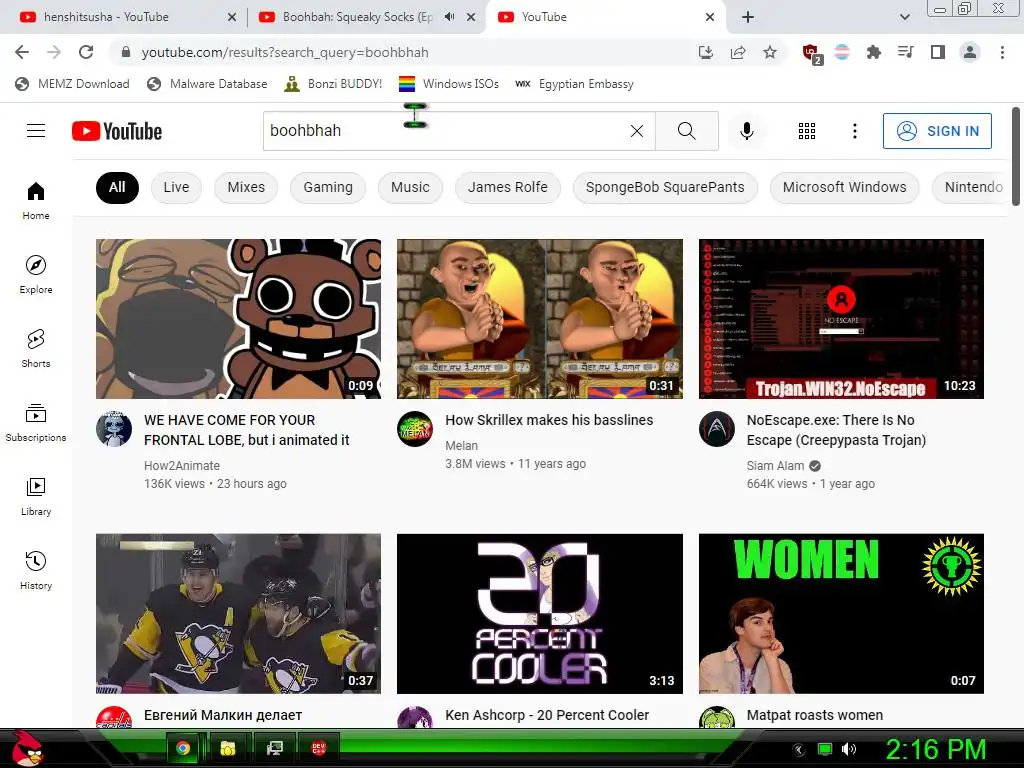The image size is (1024, 768).
Task: Open Subscriptions in sidebar
Action: (36, 423)
